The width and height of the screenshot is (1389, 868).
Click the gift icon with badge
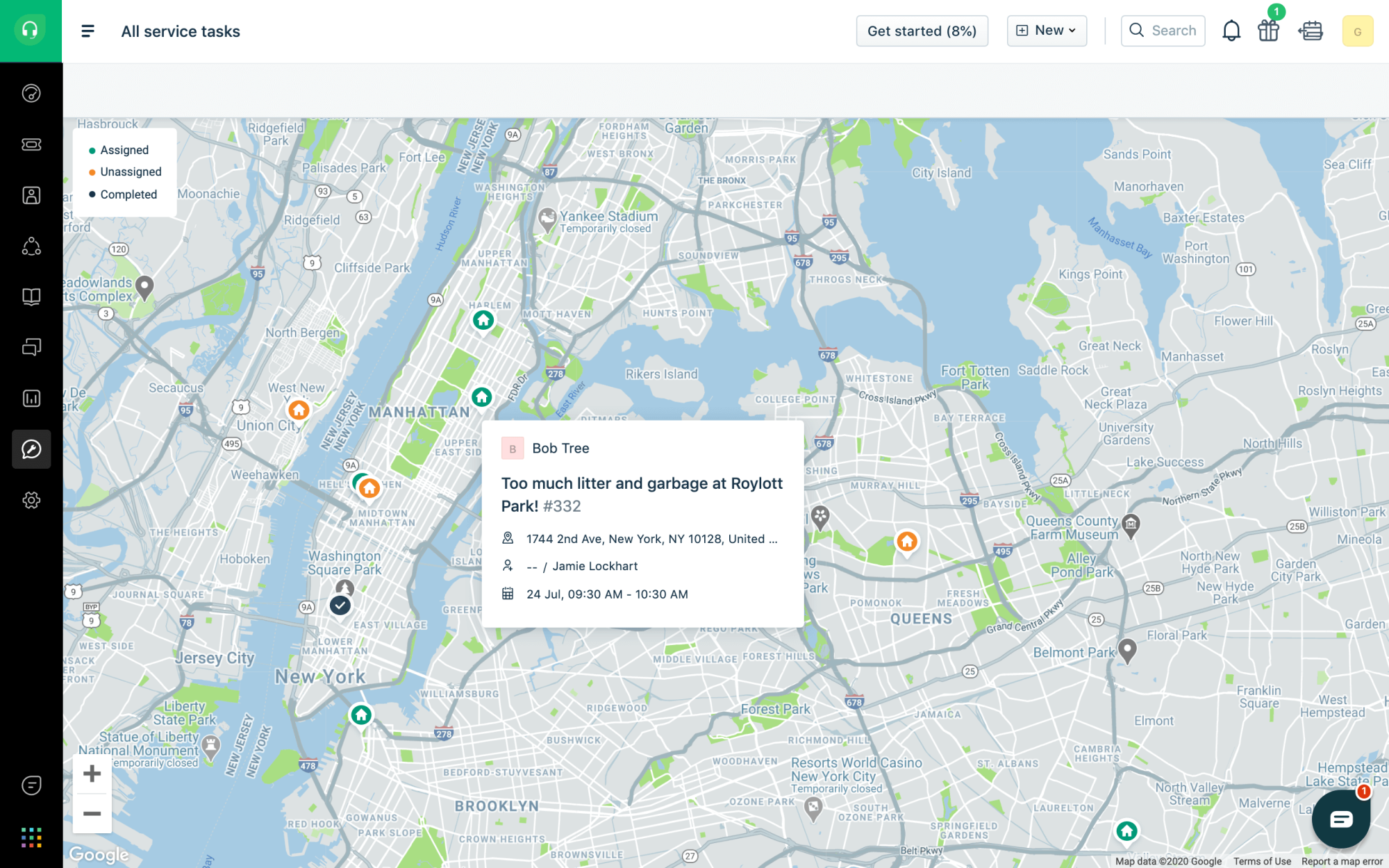[1268, 30]
